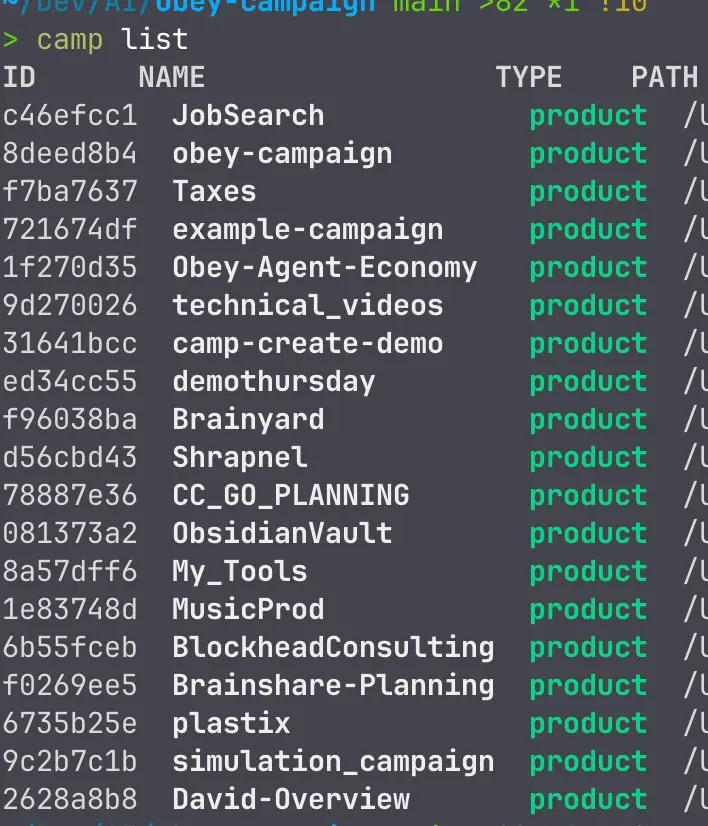Click 'product' type in the Shrapnel row
Image resolution: width=708 pixels, height=826 pixels.
[x=588, y=459]
